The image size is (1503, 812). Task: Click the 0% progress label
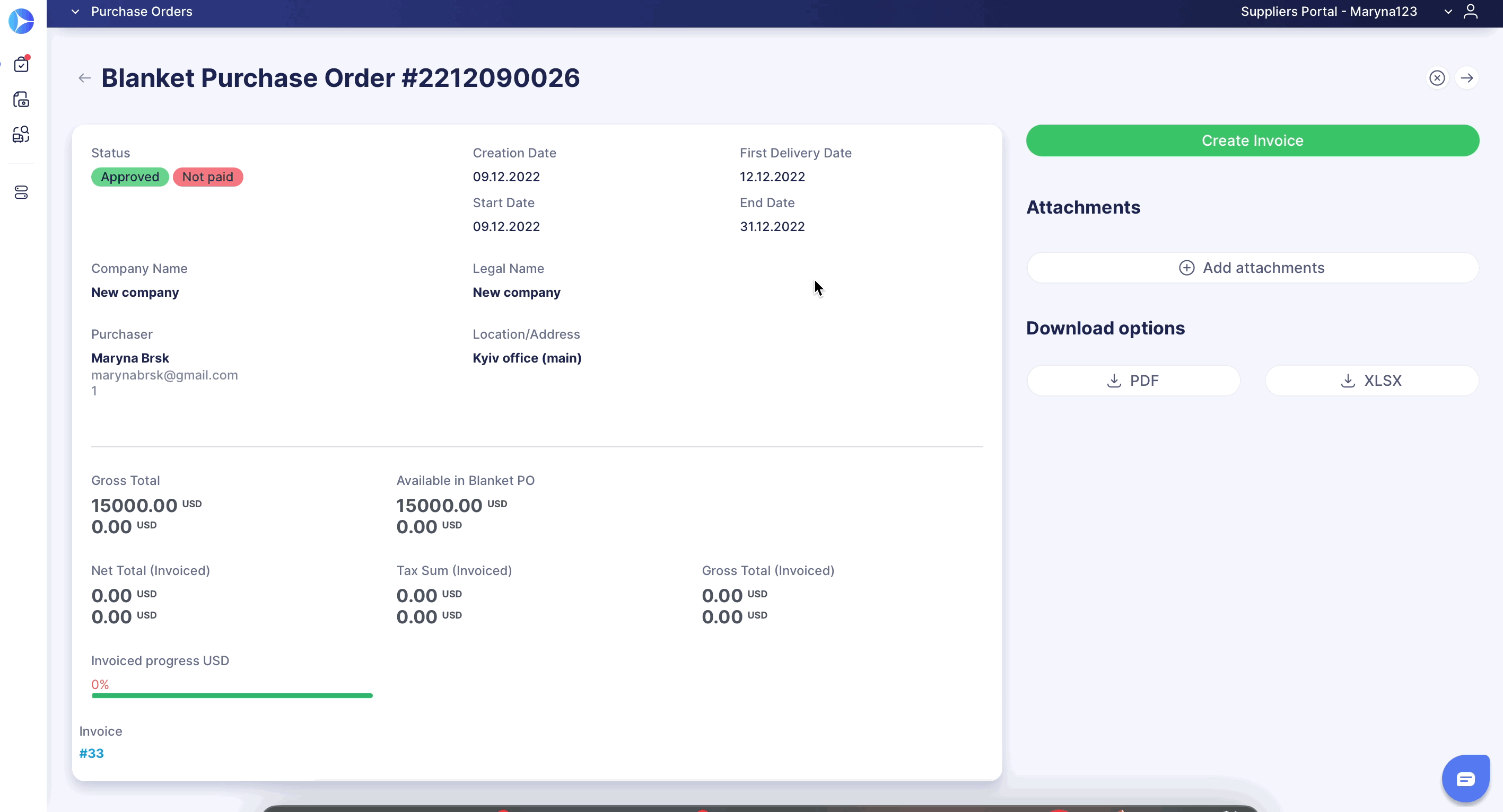(100, 684)
